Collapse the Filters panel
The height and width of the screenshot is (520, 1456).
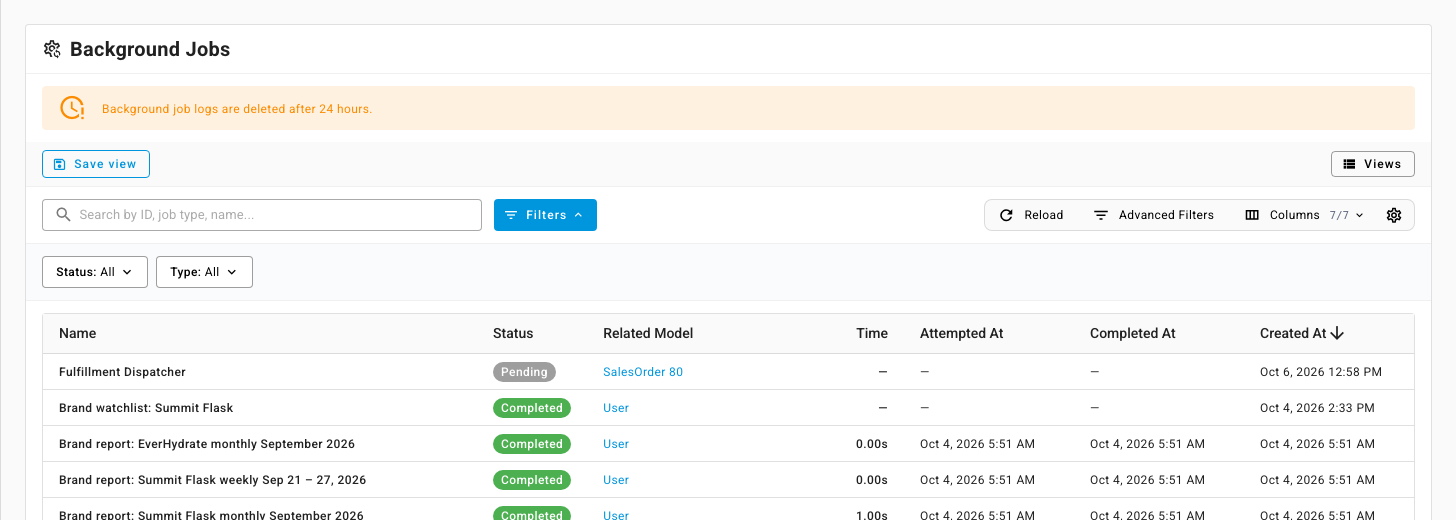pyautogui.click(x=545, y=215)
